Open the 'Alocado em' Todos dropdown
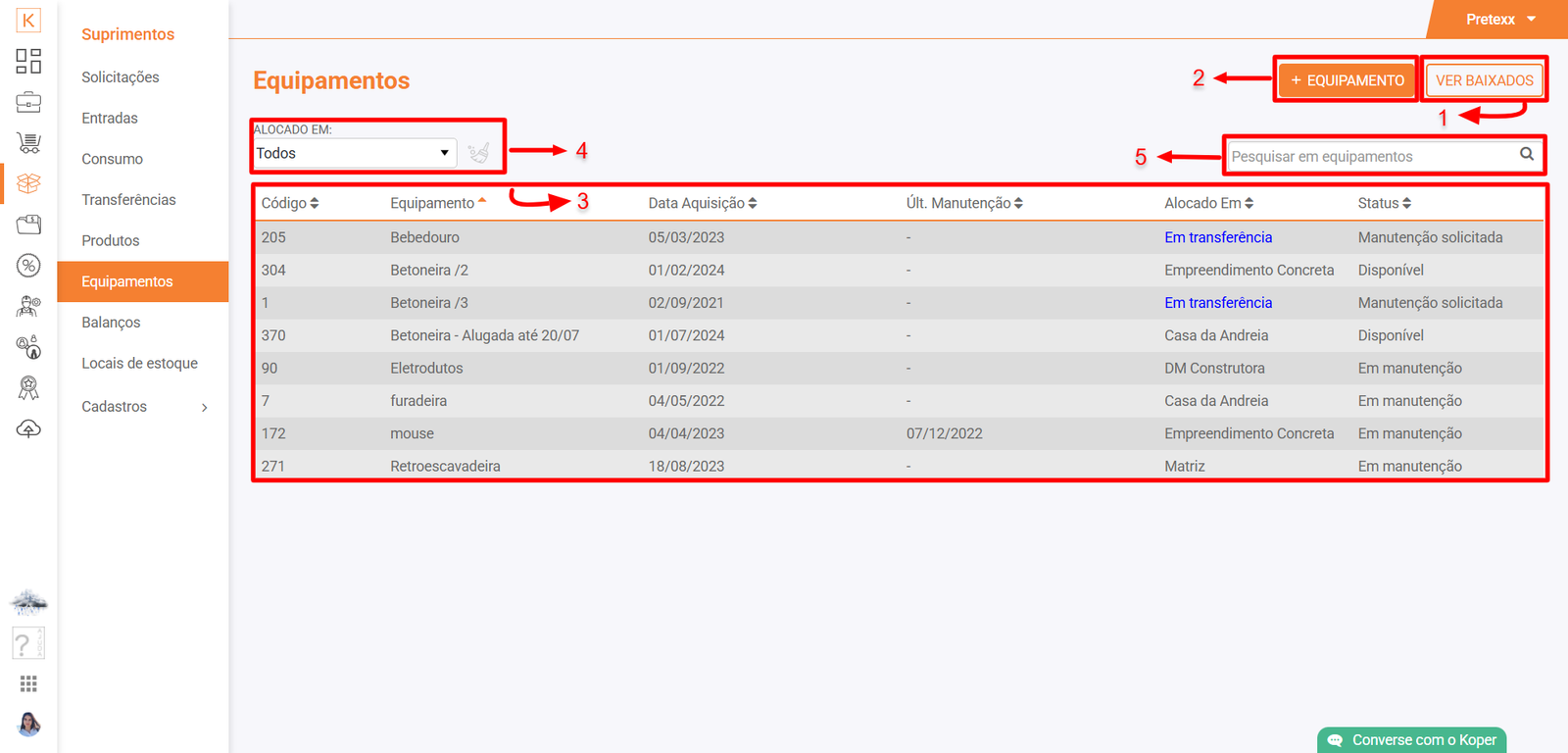1568x753 pixels. click(353, 153)
